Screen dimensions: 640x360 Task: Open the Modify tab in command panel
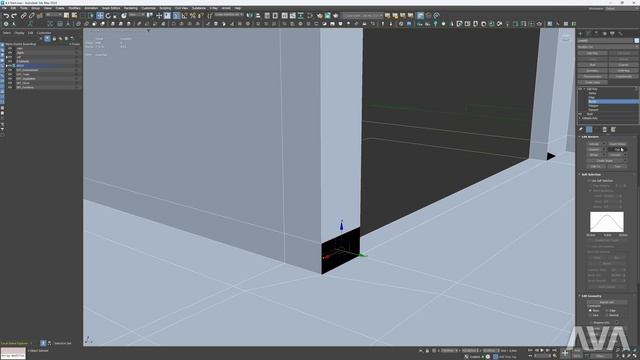click(x=588, y=33)
